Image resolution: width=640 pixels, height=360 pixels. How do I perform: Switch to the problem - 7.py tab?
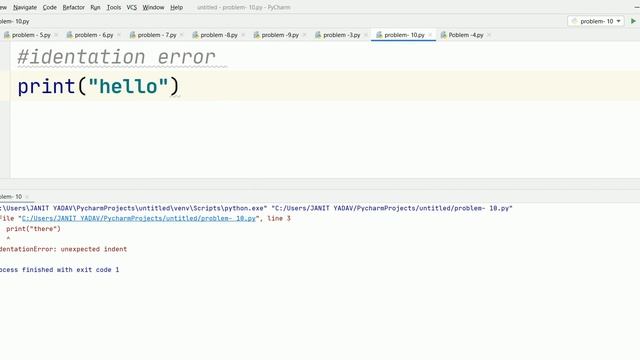pos(157,35)
